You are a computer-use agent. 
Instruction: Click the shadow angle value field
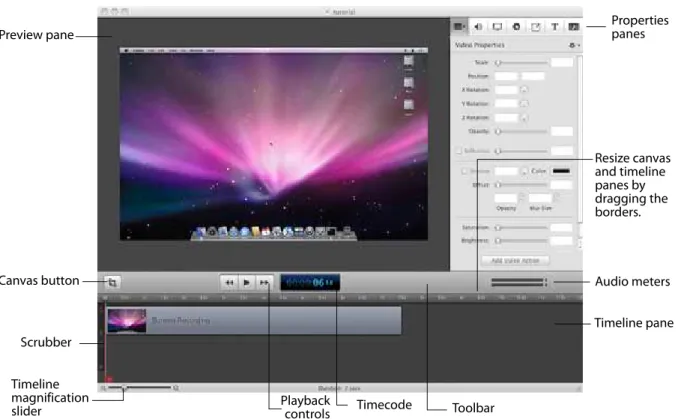[x=506, y=171]
